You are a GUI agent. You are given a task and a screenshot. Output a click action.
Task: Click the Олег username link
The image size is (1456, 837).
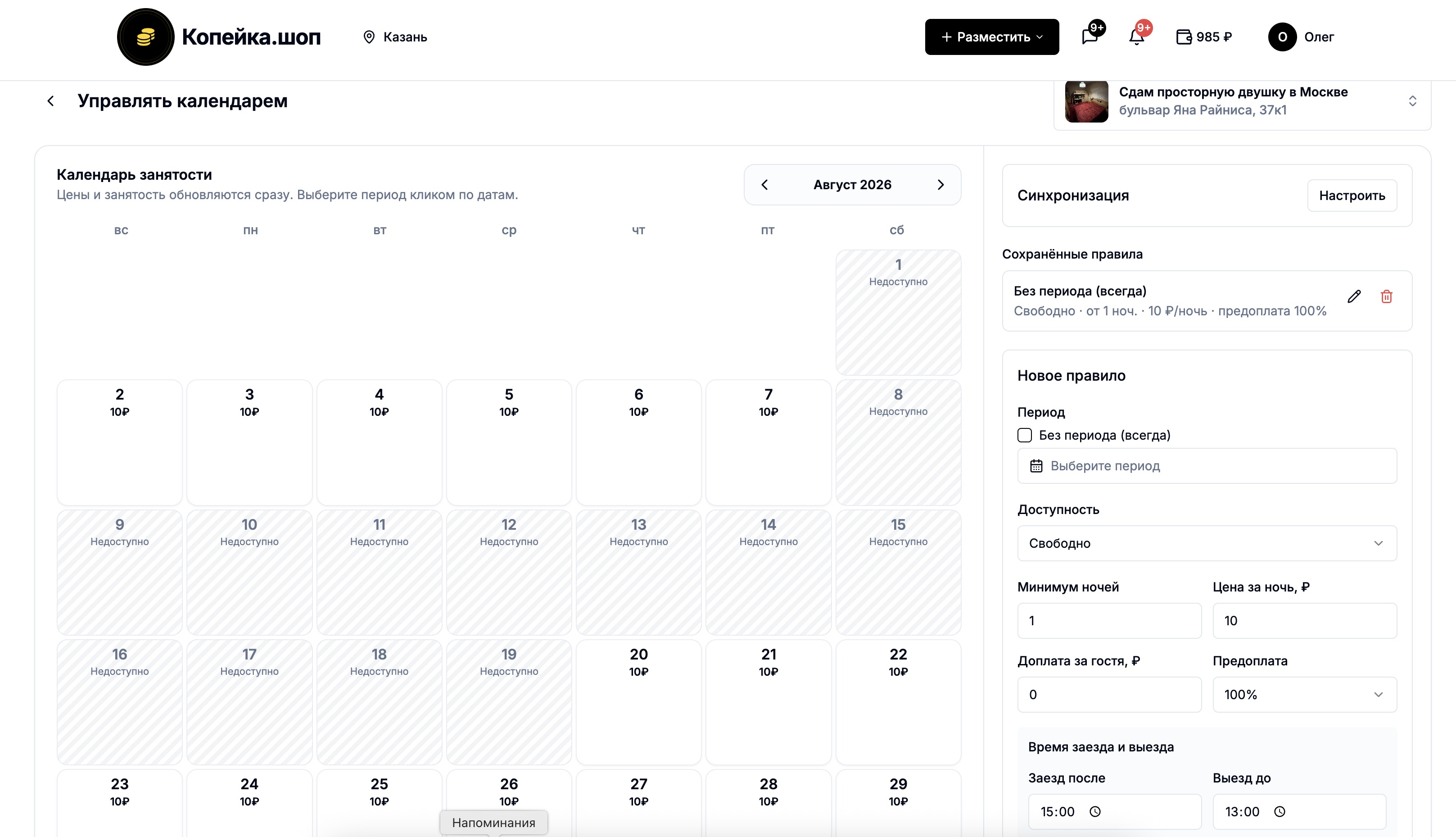(x=1319, y=37)
